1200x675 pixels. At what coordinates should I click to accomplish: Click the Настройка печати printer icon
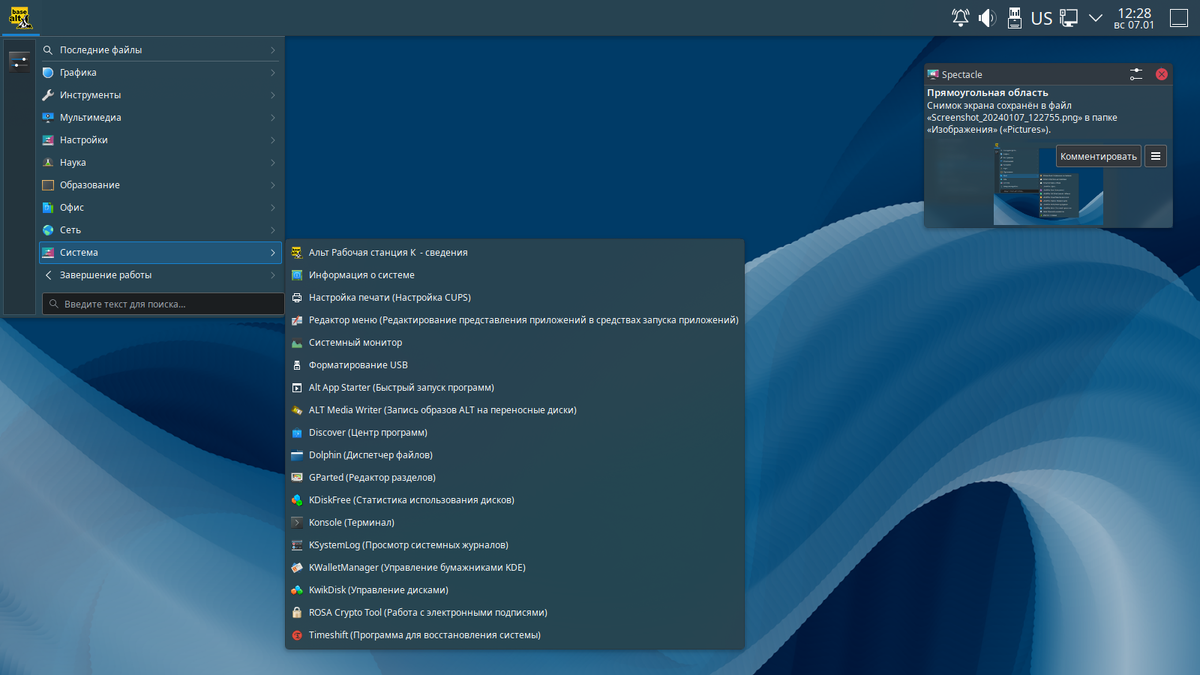pos(297,298)
